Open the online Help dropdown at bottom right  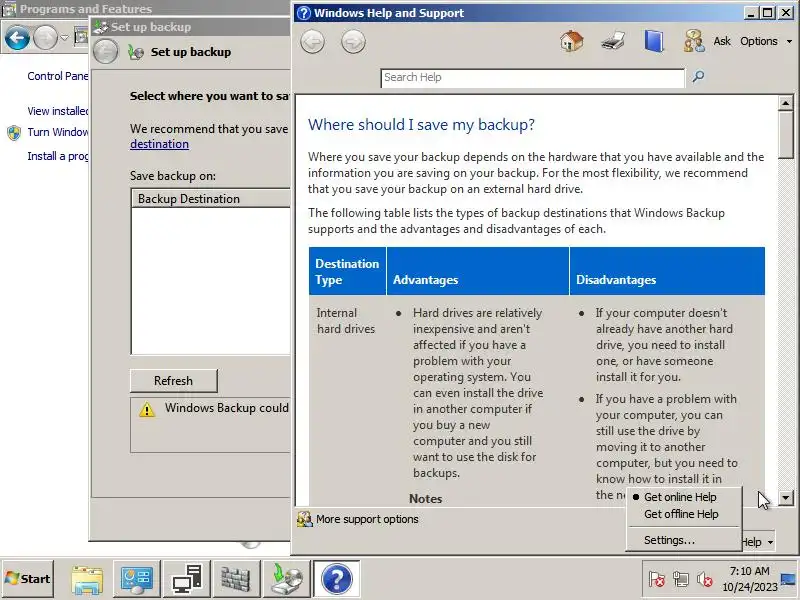pos(760,542)
